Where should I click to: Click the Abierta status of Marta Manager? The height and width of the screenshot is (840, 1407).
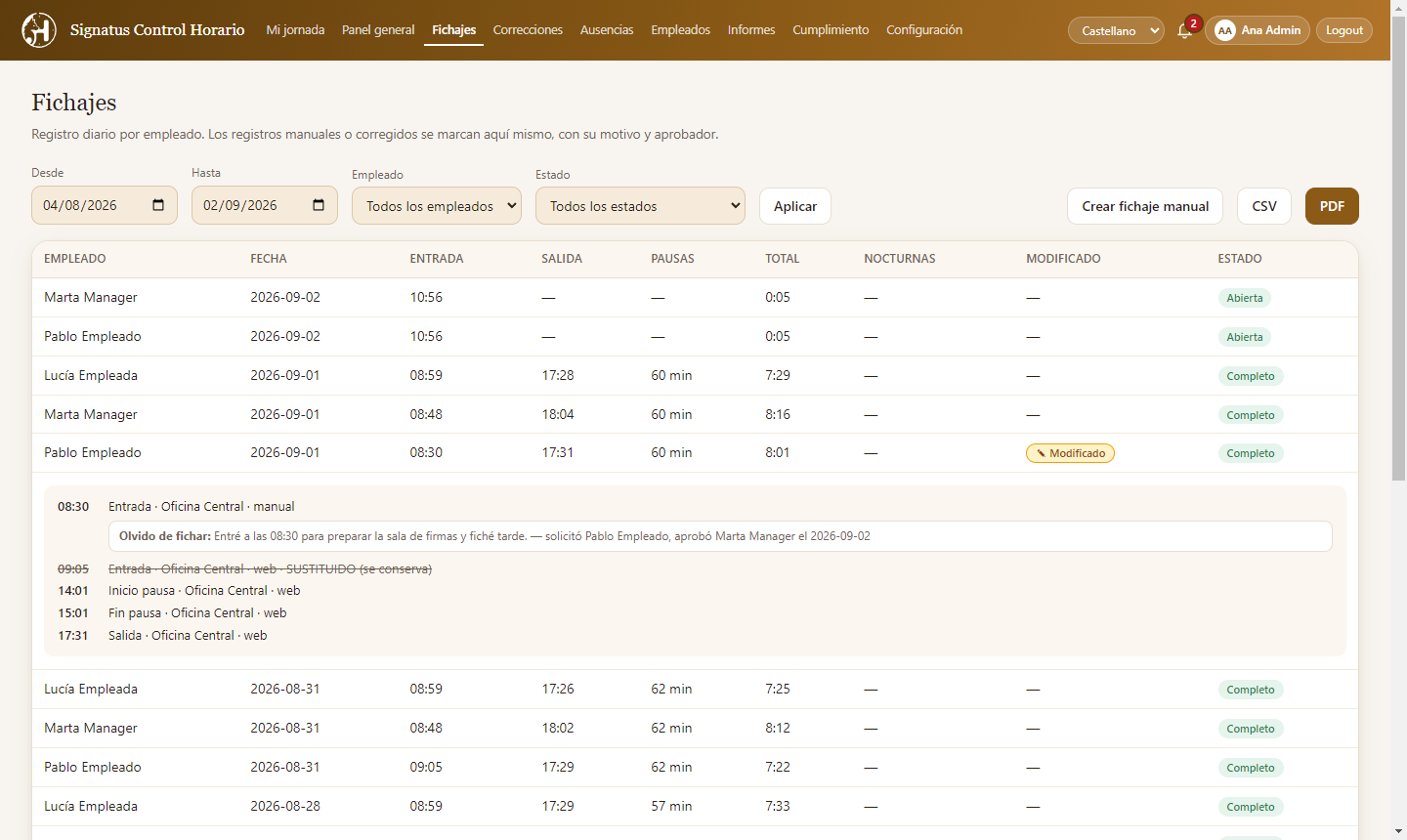[x=1244, y=298]
